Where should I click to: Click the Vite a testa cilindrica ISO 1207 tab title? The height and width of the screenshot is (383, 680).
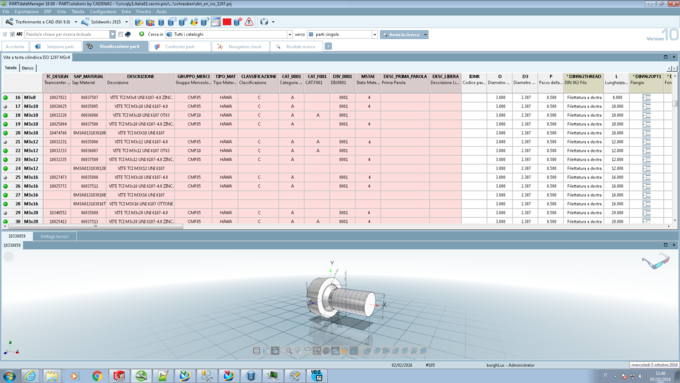click(36, 57)
